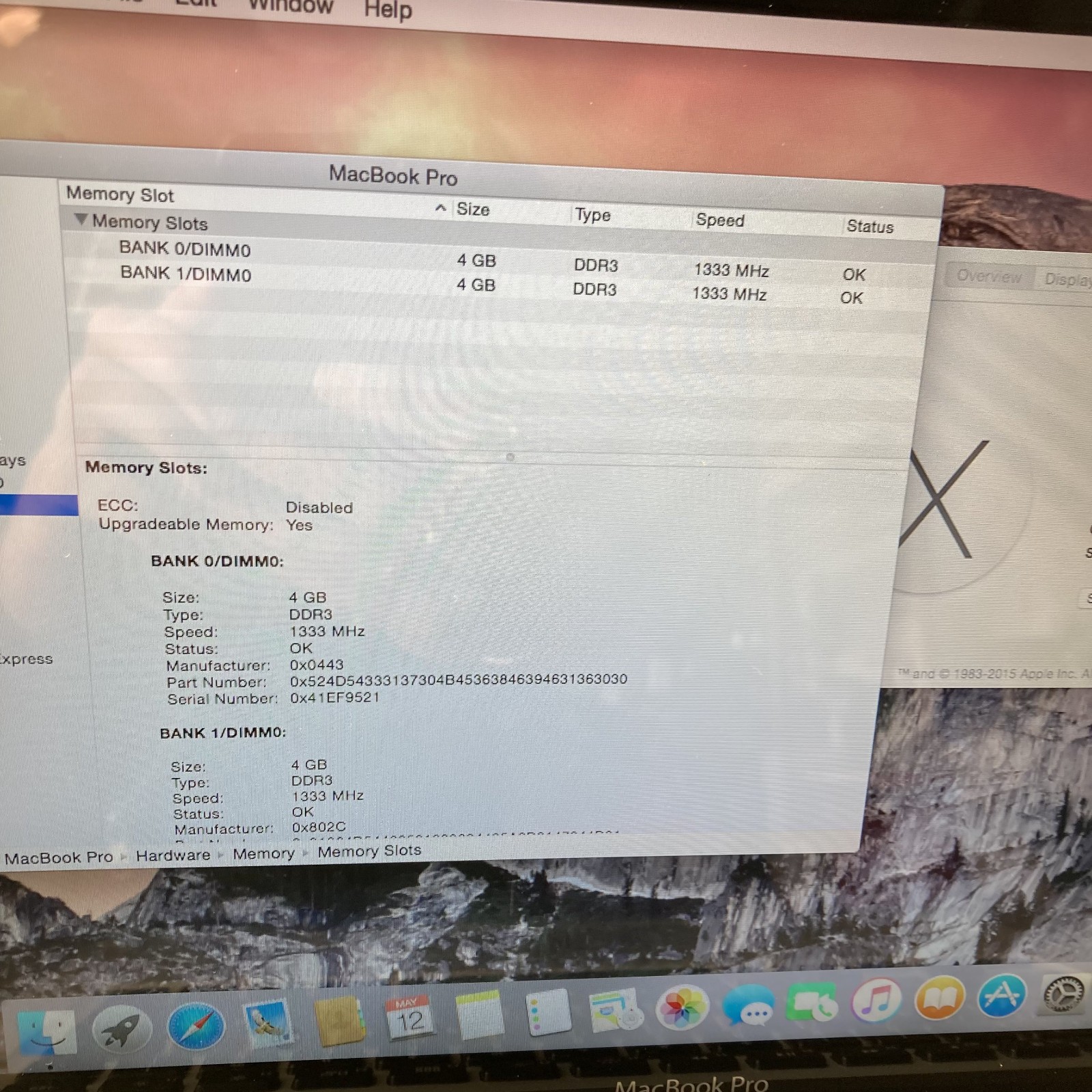Click DDR3 type cell in BANK 0 row
The height and width of the screenshot is (1092, 1092).
(x=596, y=265)
